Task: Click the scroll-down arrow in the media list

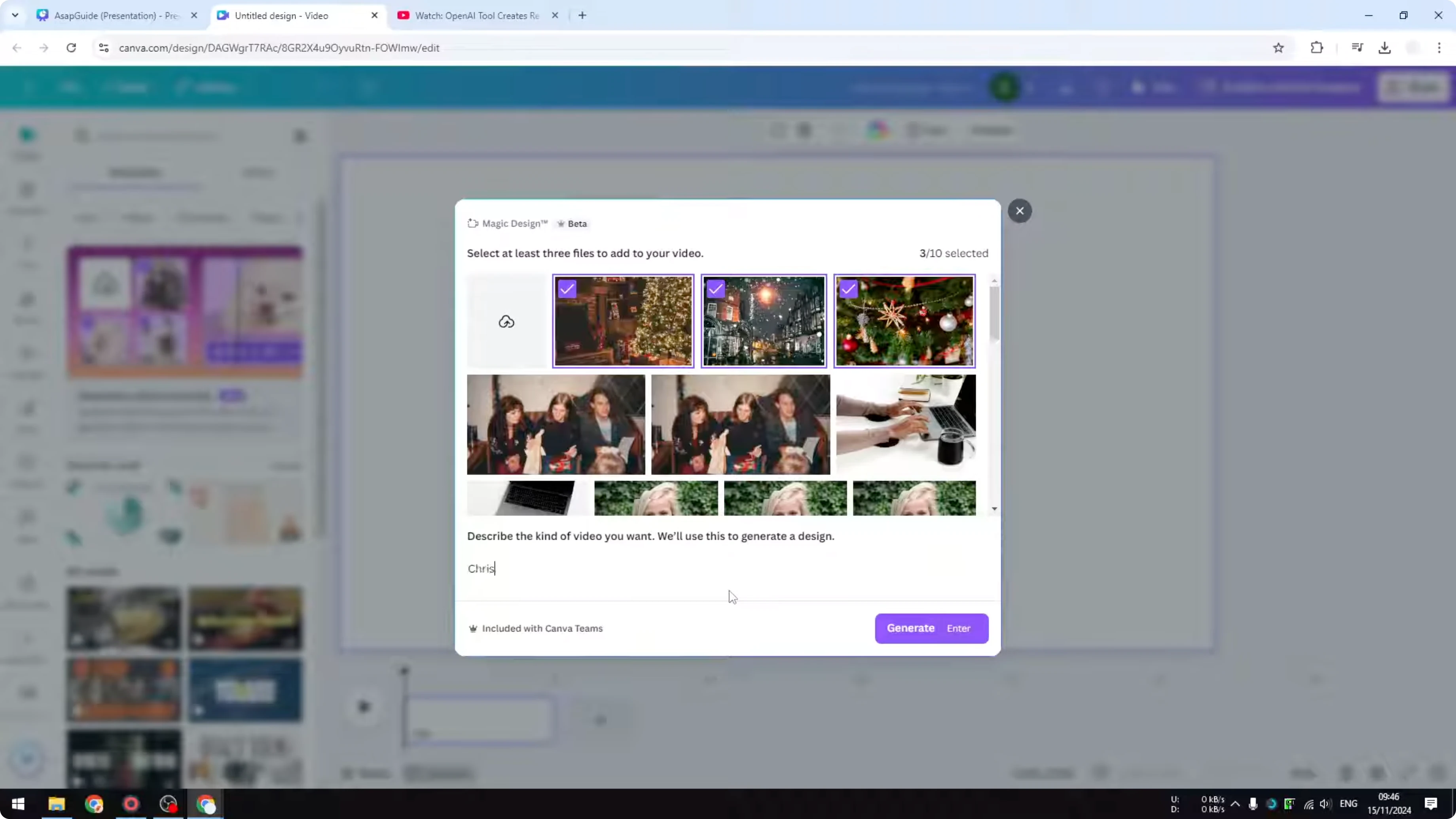Action: [995, 508]
